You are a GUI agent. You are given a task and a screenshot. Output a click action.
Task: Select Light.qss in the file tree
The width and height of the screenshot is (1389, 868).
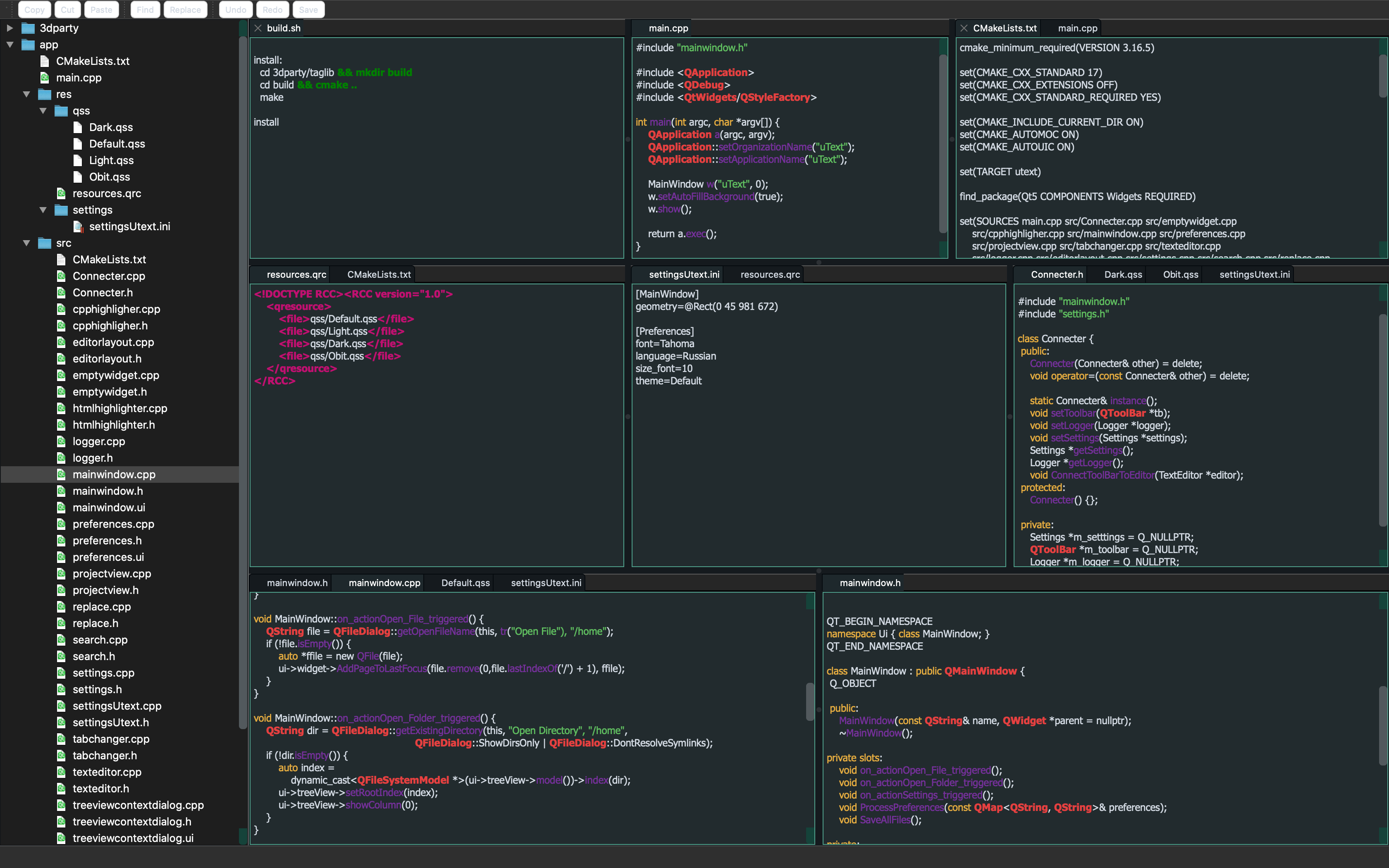tap(111, 160)
